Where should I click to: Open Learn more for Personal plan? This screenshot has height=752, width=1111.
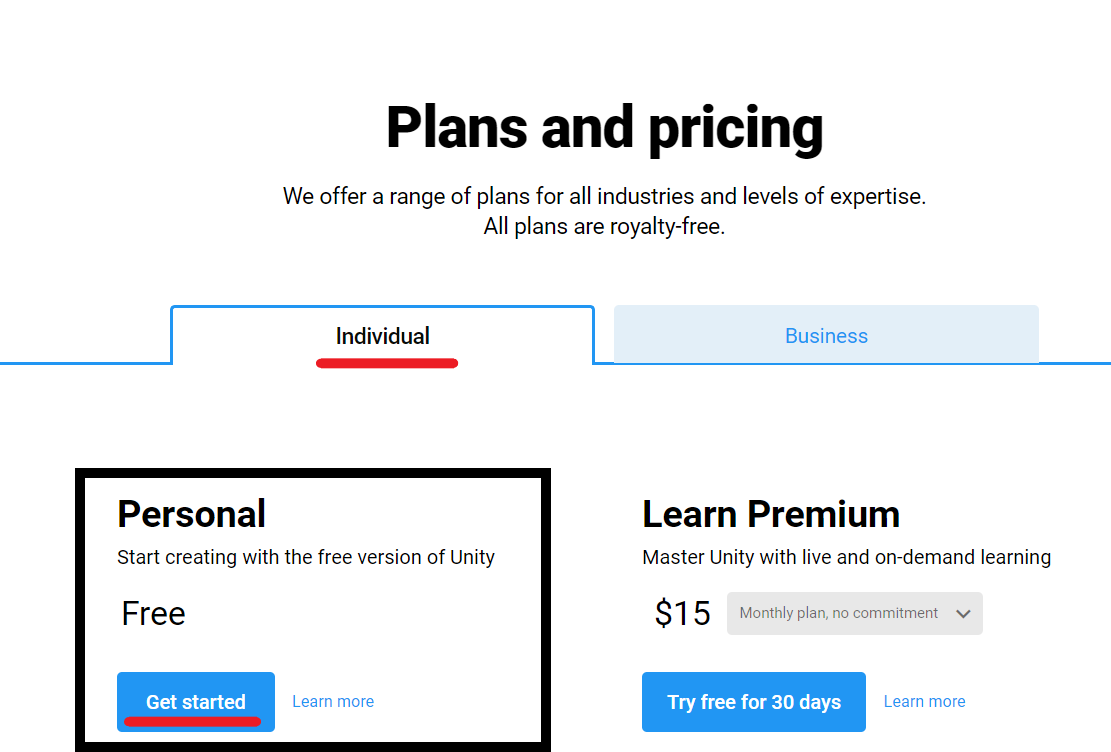coord(333,702)
